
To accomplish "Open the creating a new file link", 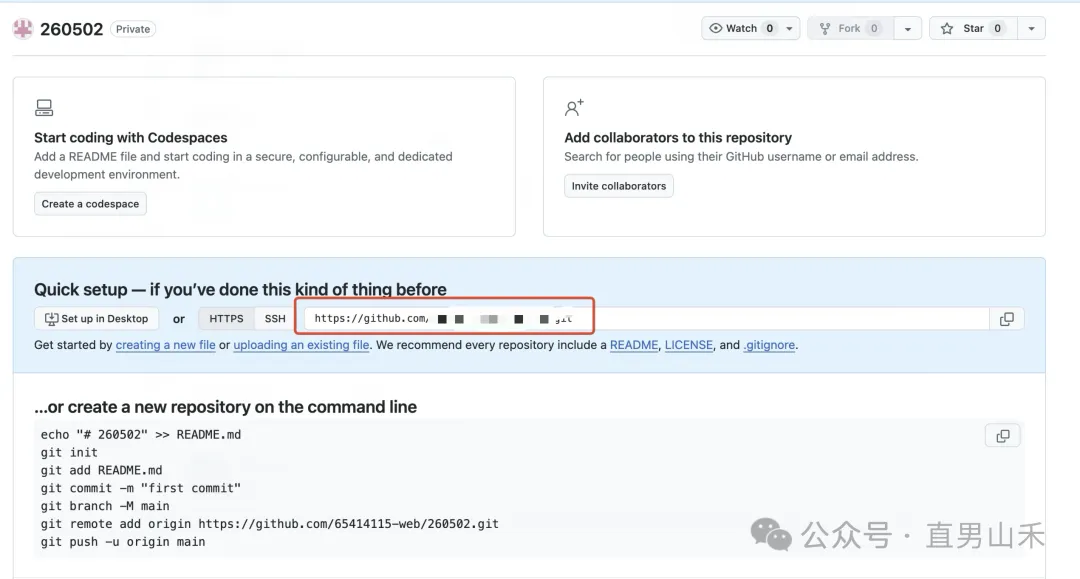I will 165,345.
